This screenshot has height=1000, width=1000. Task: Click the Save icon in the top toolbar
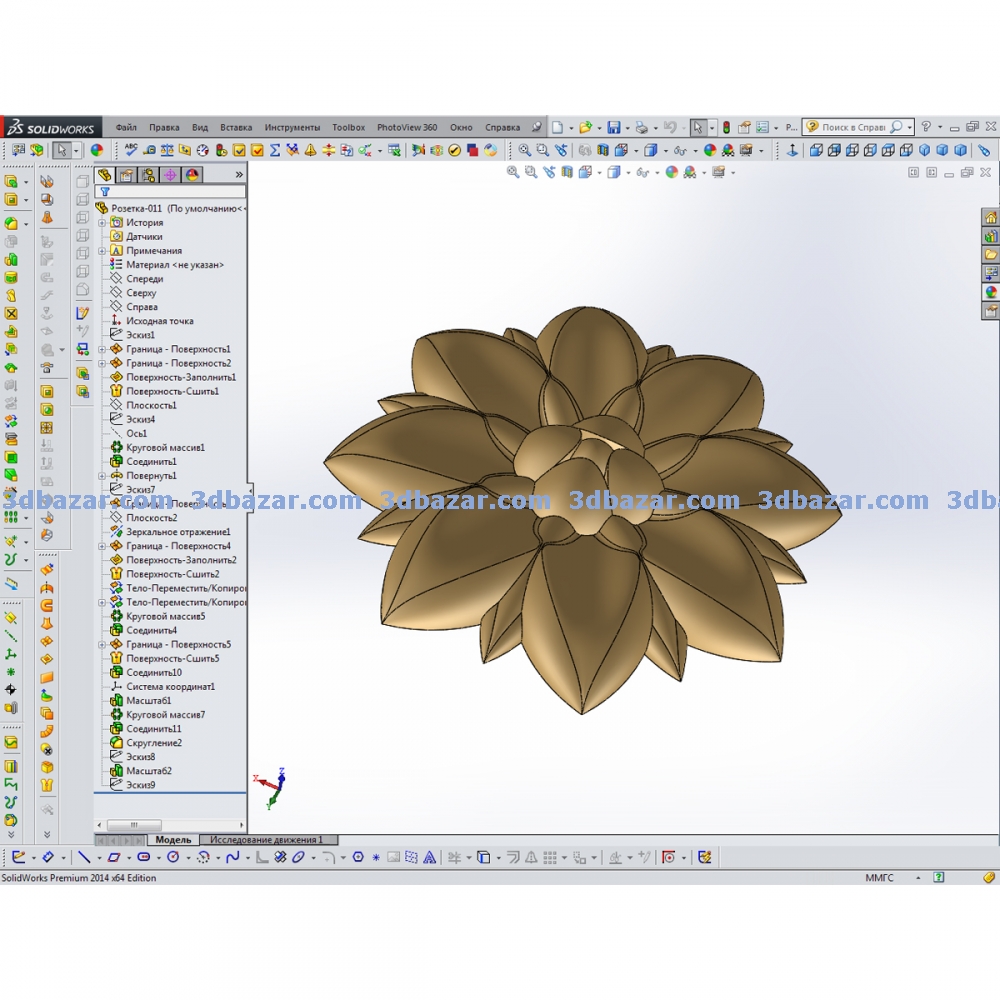click(x=613, y=128)
